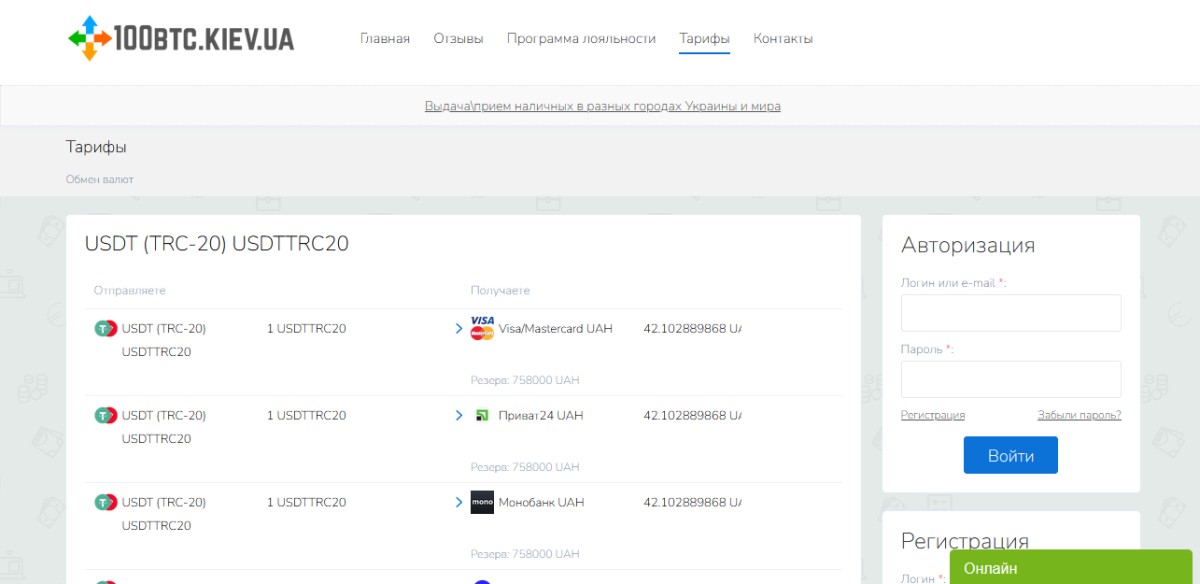Click the USDT (TRC-20) USDTTRC20 heading

tap(217, 244)
